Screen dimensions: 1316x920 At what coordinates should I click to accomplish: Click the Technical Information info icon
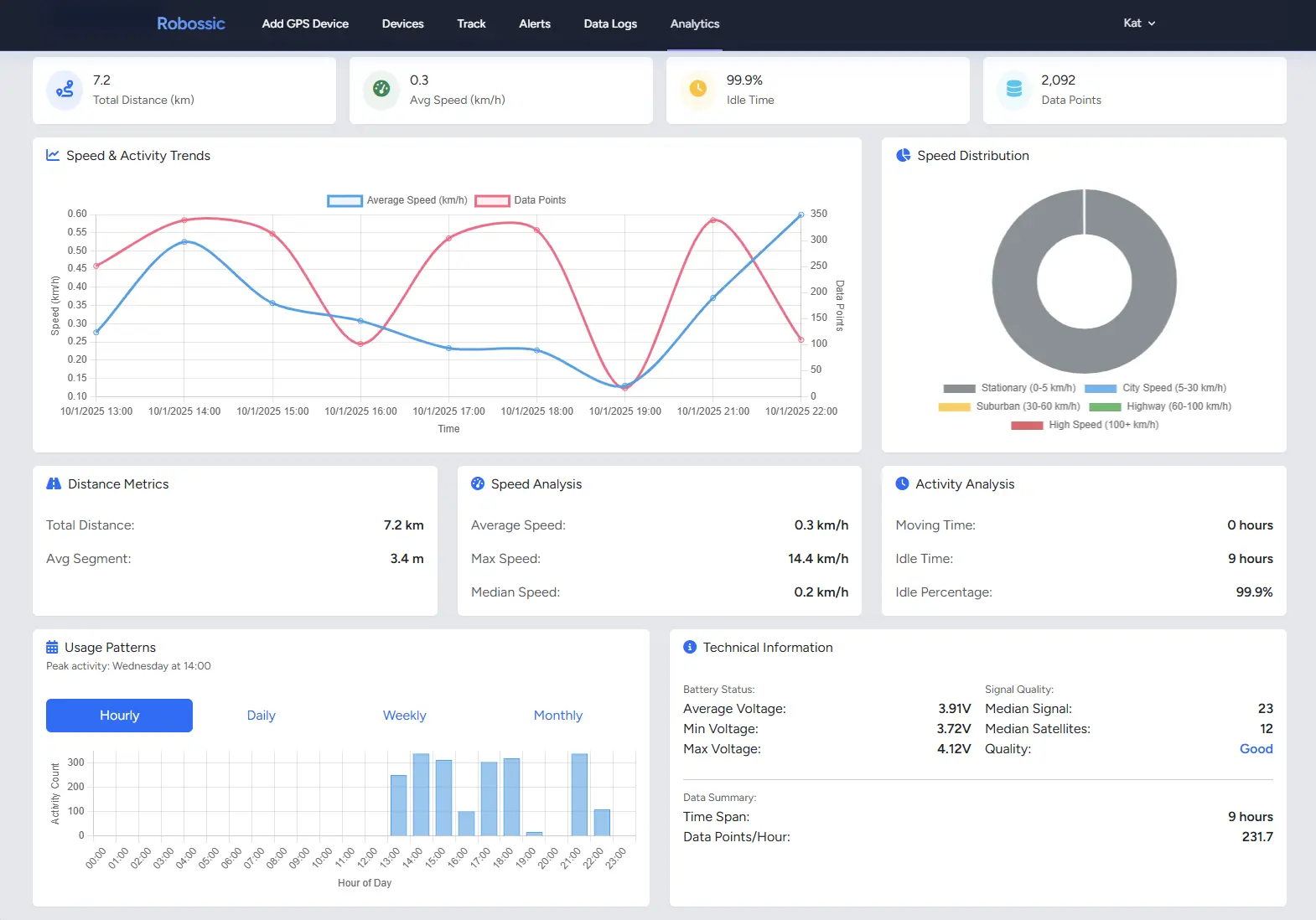pyautogui.click(x=690, y=648)
